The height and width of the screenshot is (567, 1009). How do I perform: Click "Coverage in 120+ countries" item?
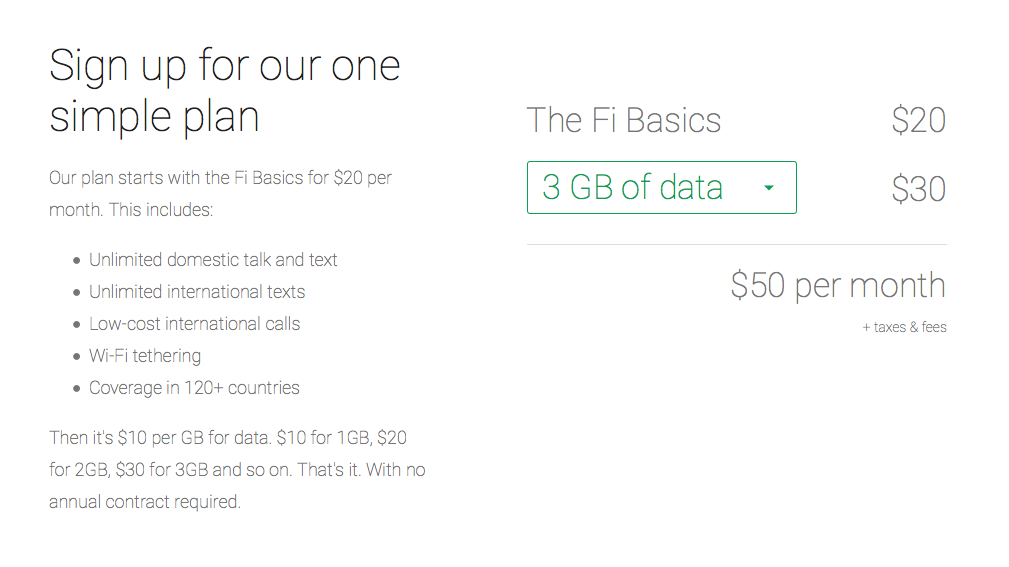tap(194, 388)
